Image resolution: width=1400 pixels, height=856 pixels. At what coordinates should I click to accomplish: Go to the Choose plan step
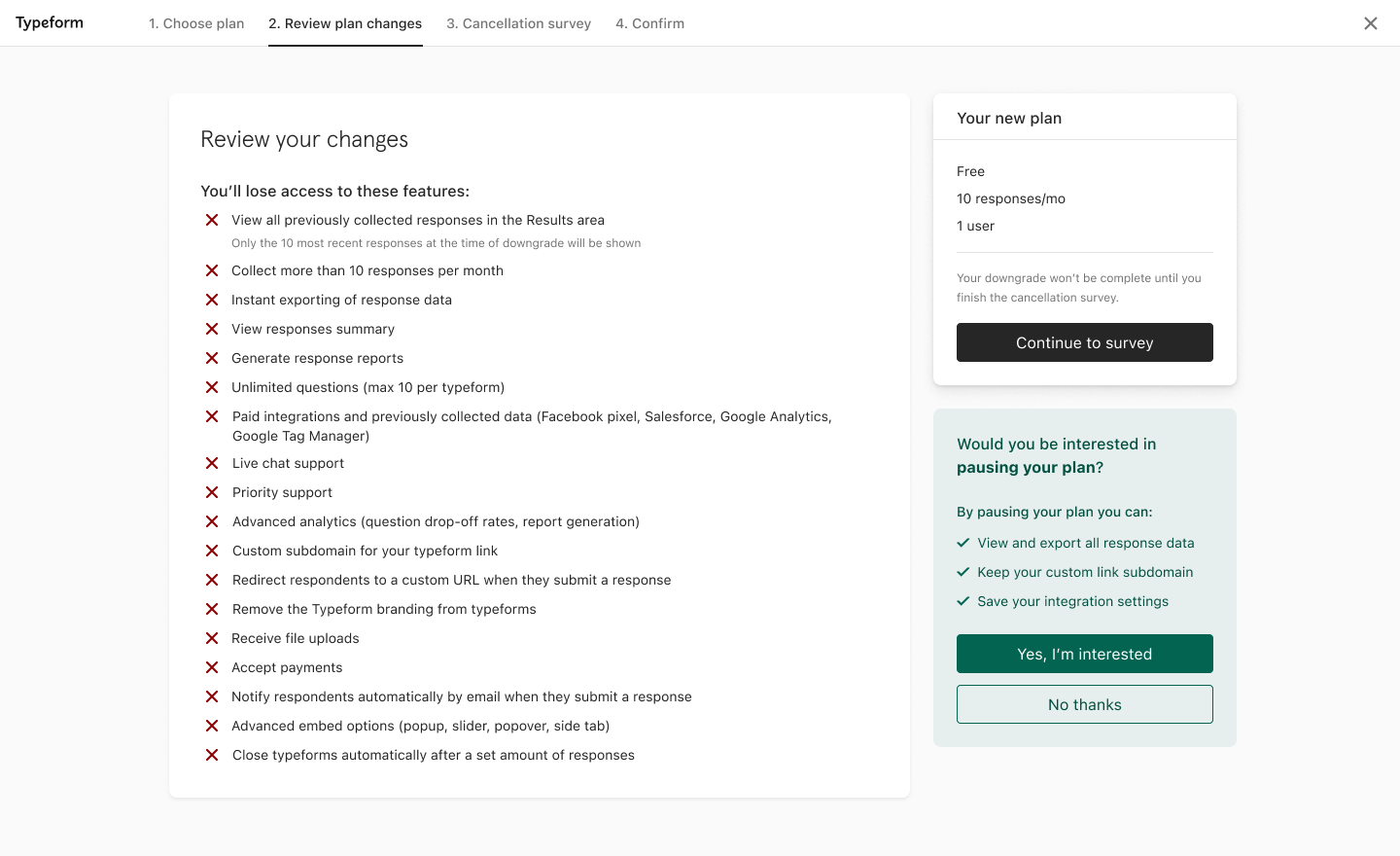point(196,23)
